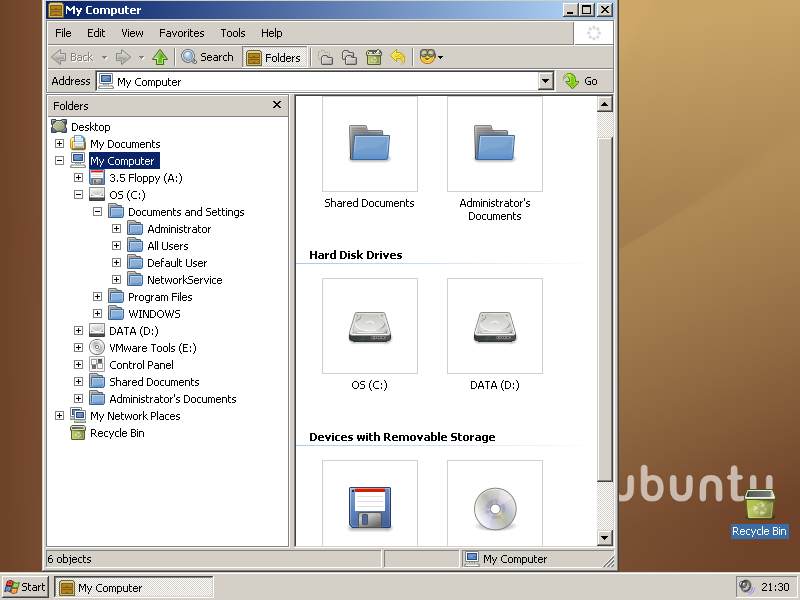Click the OS (C:) drive icon in tree

click(x=97, y=194)
